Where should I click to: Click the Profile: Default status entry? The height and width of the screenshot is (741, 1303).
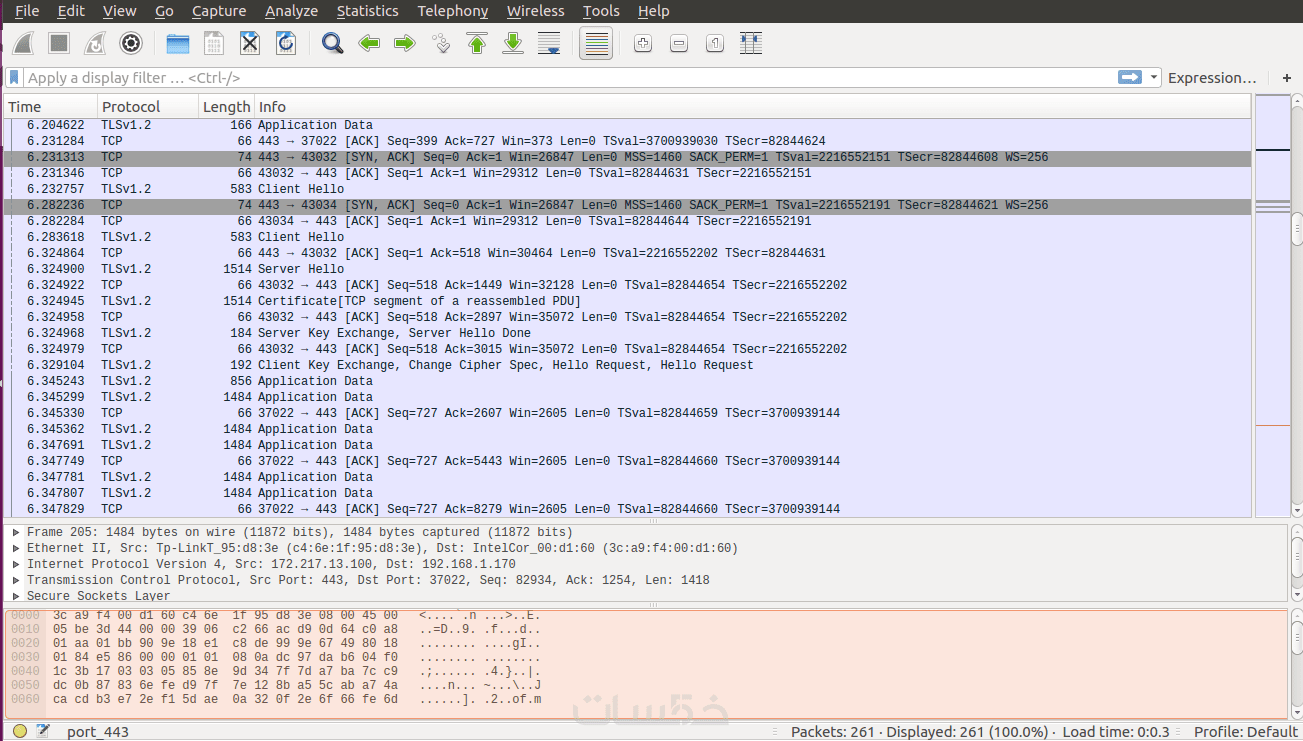click(1244, 732)
